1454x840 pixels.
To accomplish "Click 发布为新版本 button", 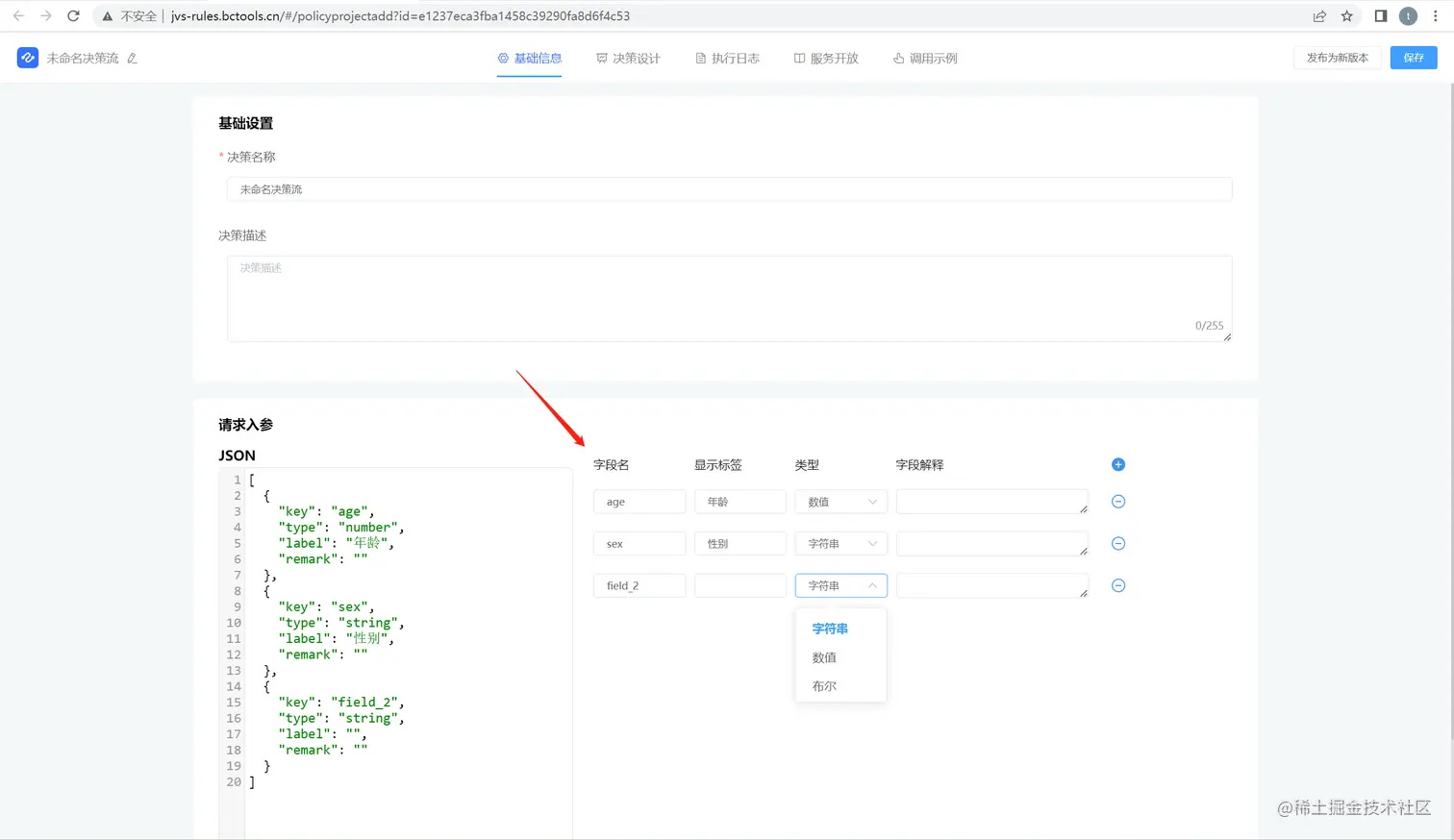I will click(x=1337, y=58).
